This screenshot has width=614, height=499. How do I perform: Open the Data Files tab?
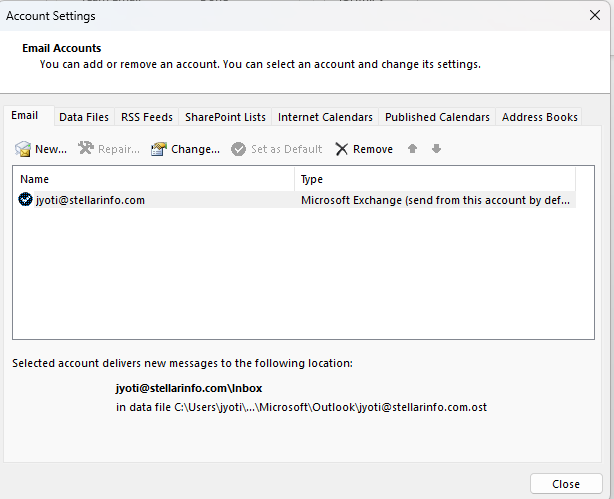point(84,117)
